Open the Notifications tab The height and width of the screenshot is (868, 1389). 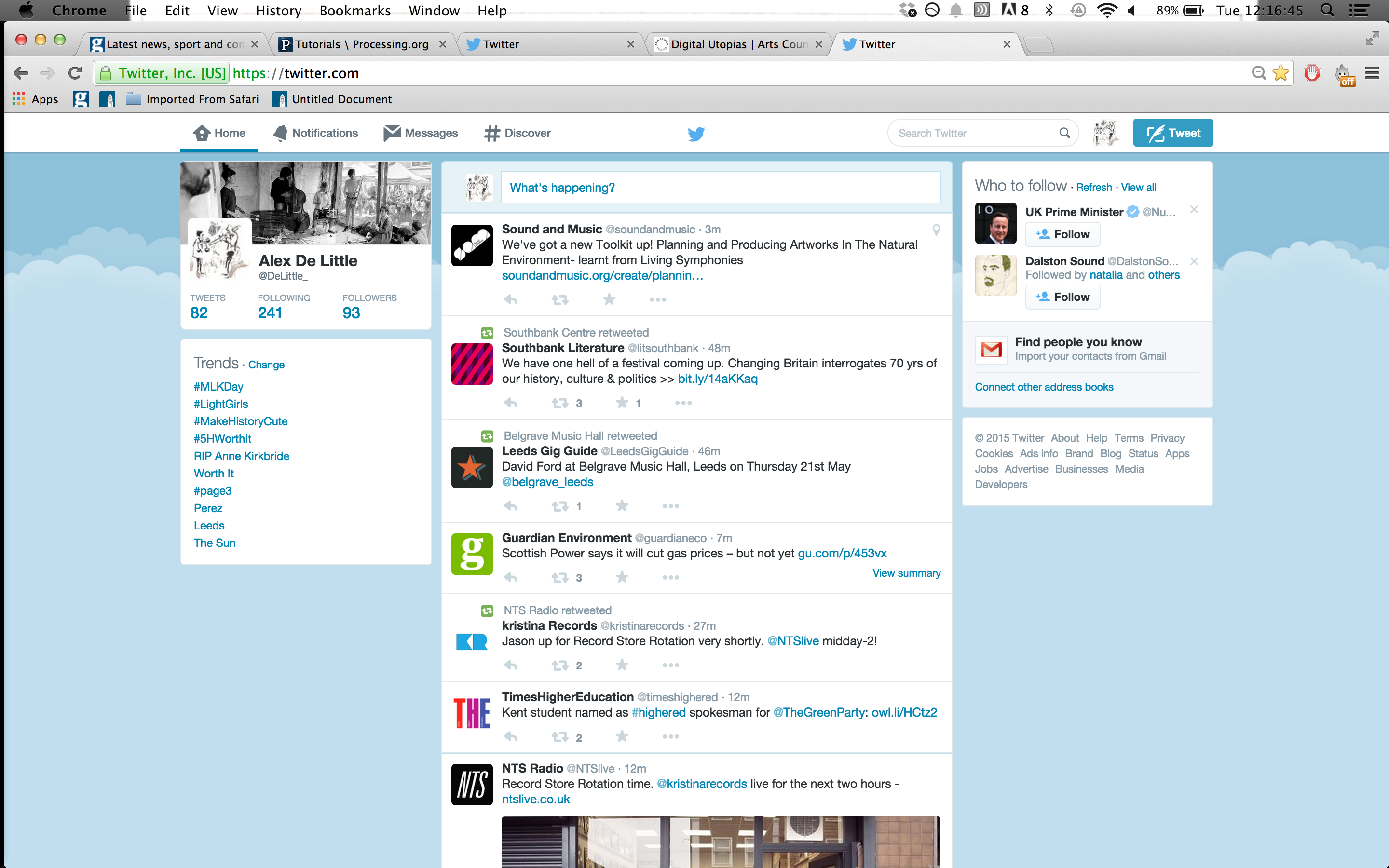pos(315,133)
